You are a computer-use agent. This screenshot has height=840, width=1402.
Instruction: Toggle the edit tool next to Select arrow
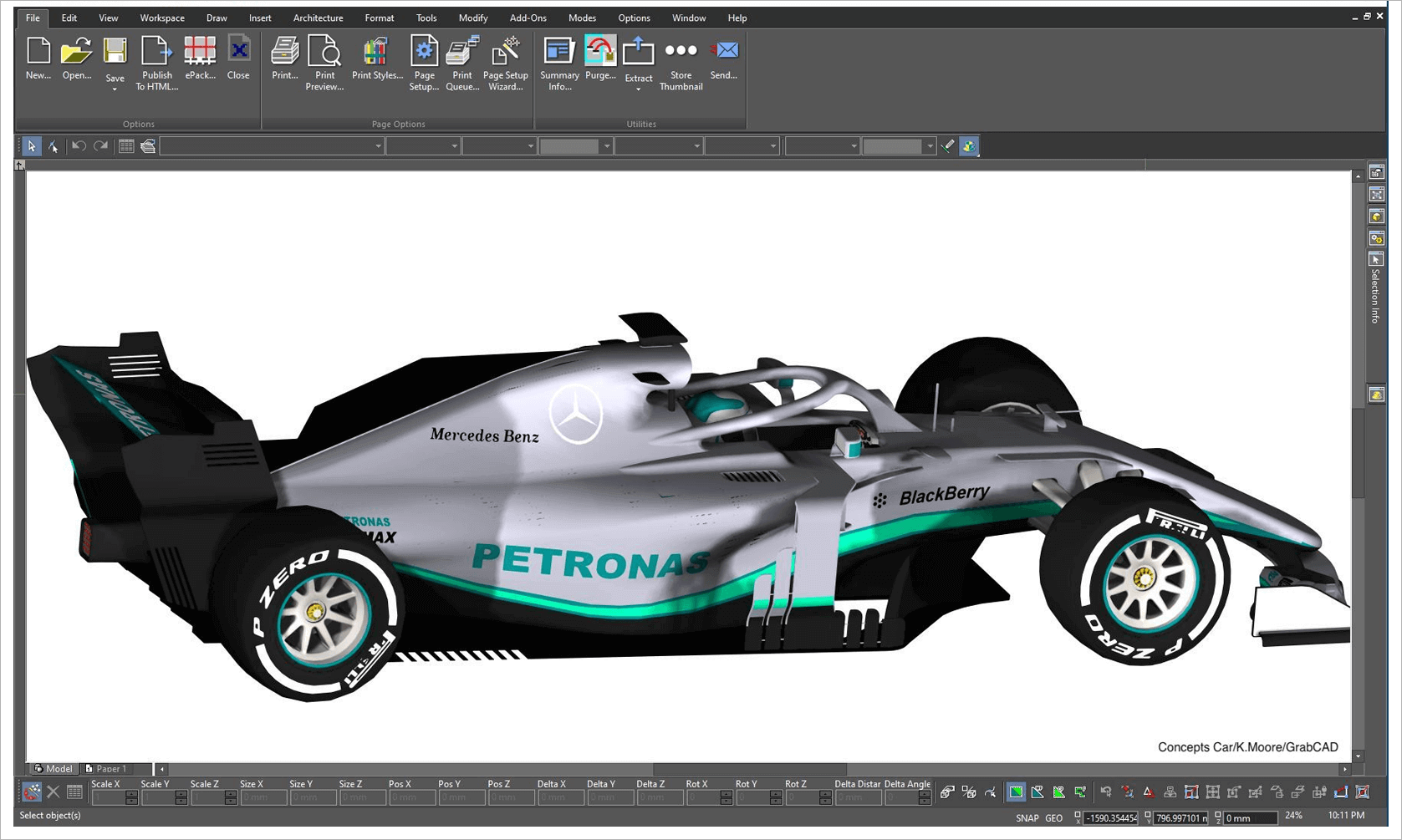coord(53,146)
